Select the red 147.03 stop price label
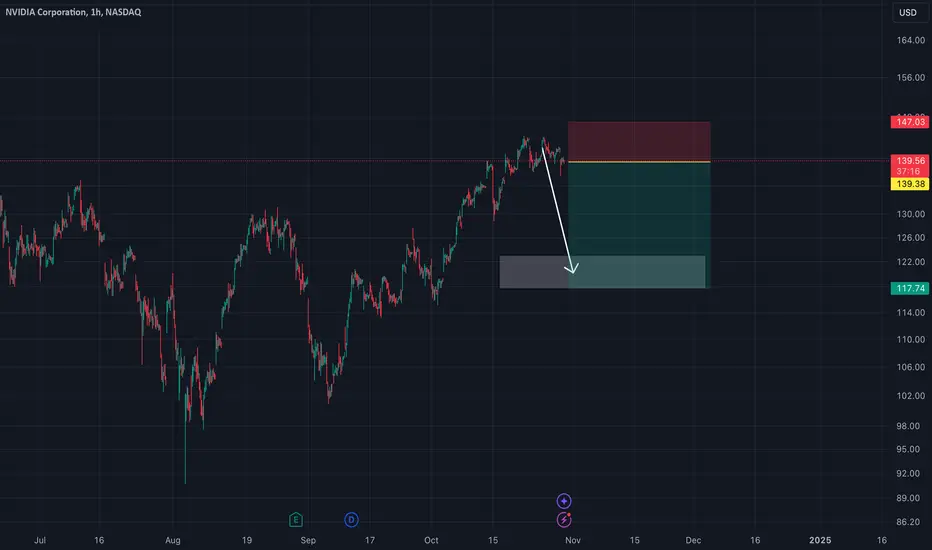932x550 pixels. [910, 122]
